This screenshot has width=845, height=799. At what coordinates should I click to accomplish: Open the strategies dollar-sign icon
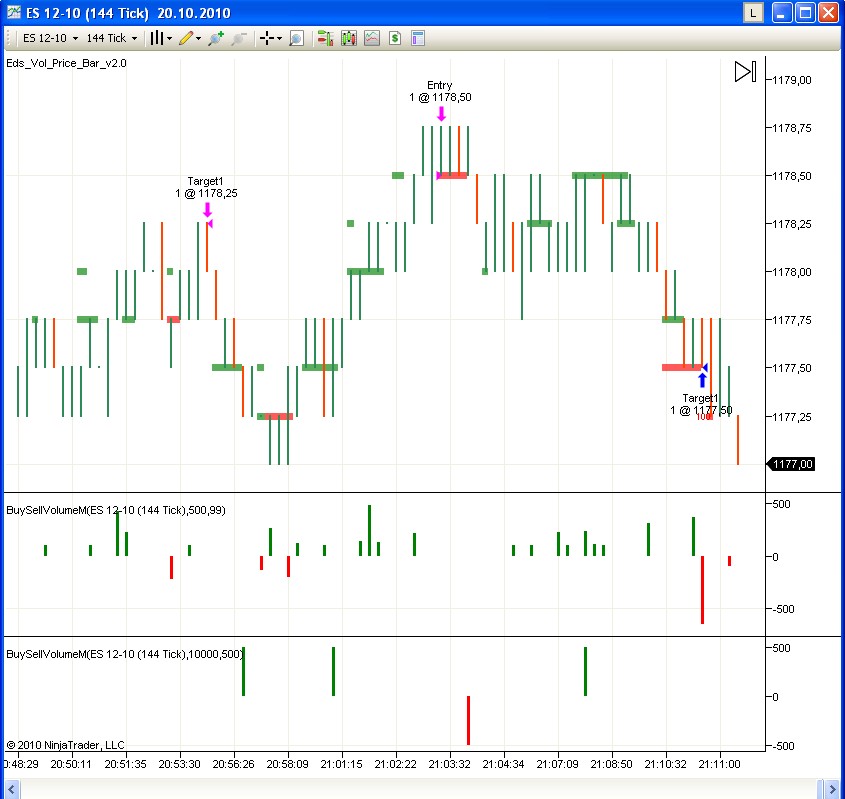395,38
